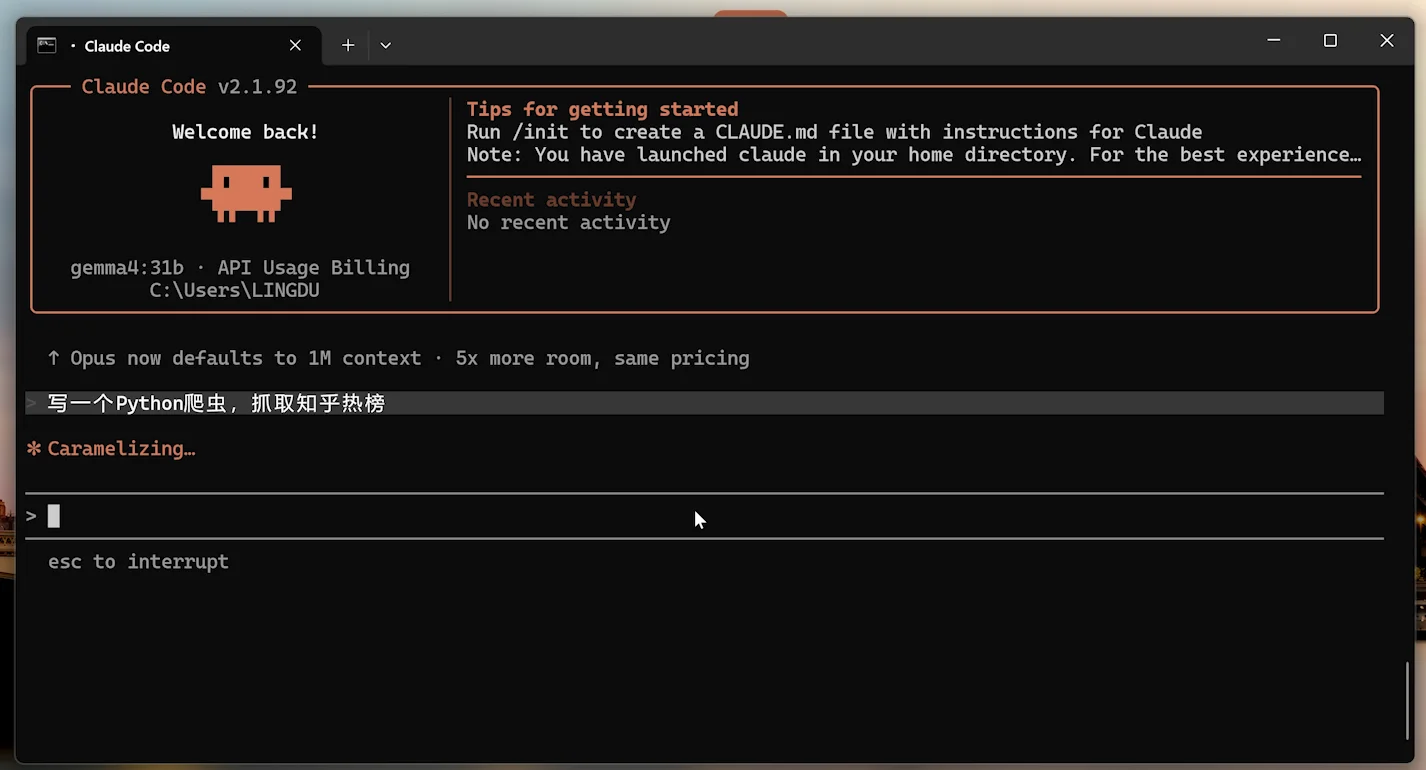Open a new terminal tab with plus

pos(348,45)
